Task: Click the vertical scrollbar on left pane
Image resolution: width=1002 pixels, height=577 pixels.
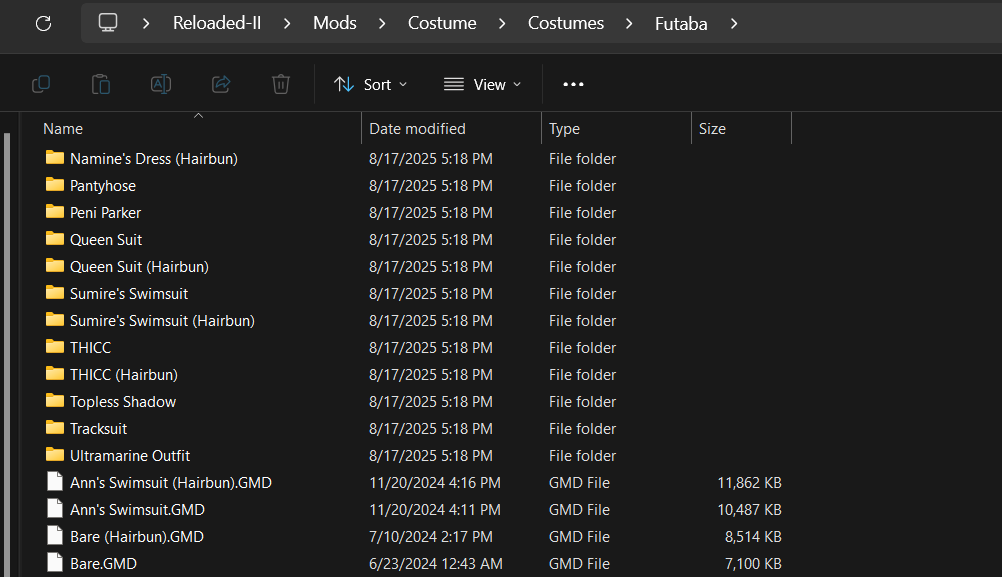Action: coord(7,355)
